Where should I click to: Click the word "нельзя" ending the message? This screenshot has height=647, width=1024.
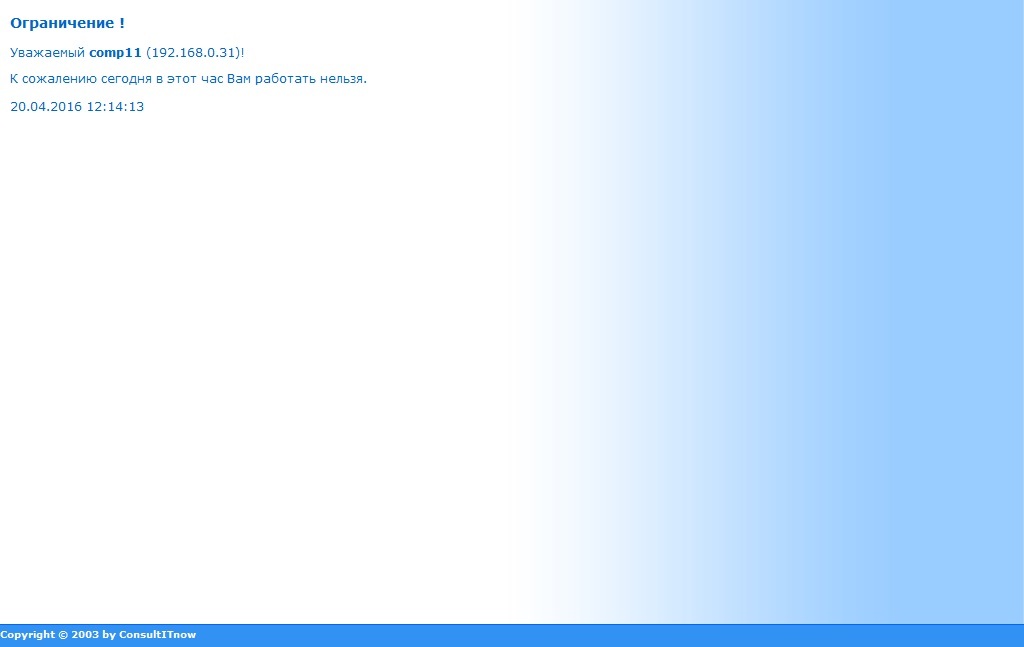pos(345,79)
